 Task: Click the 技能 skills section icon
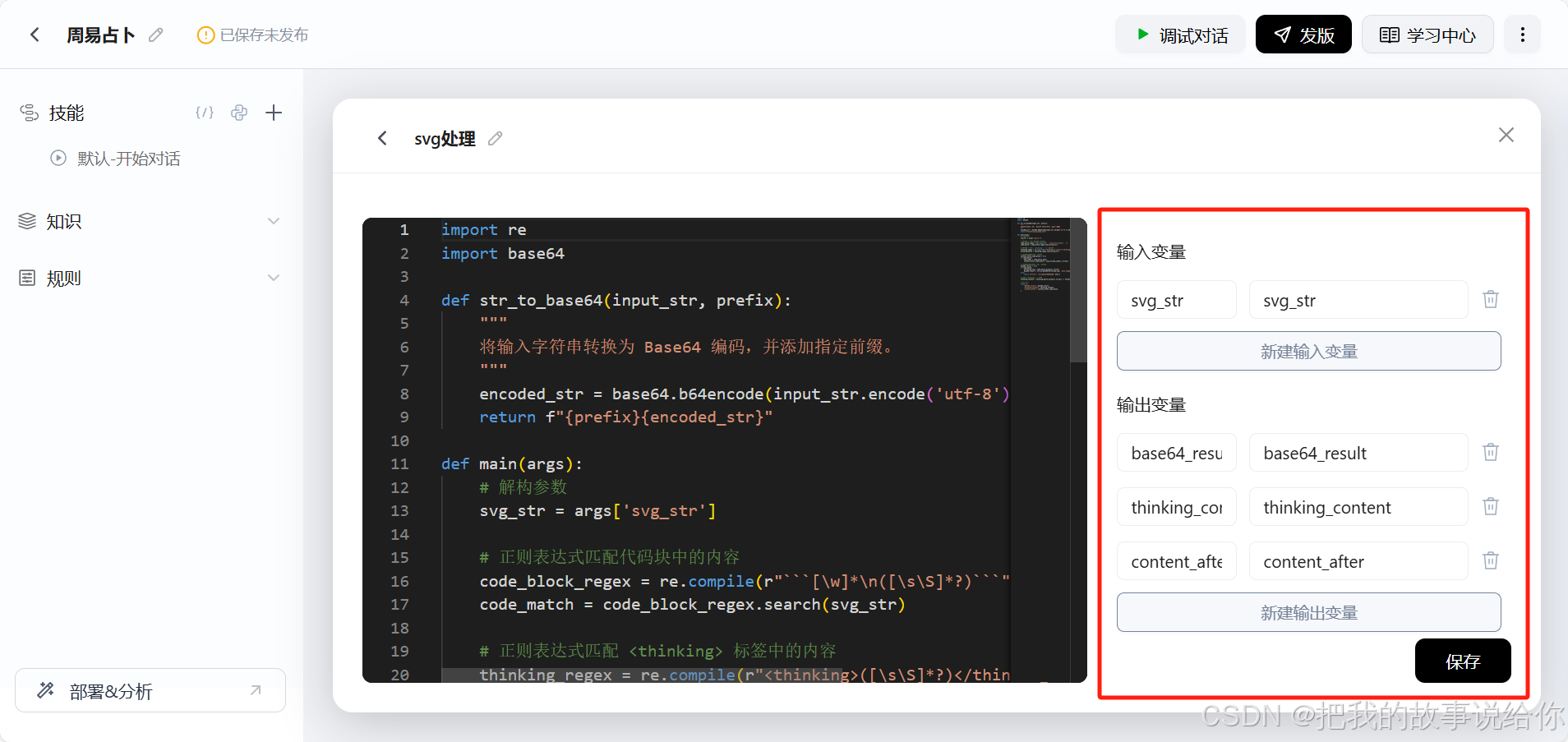click(29, 113)
